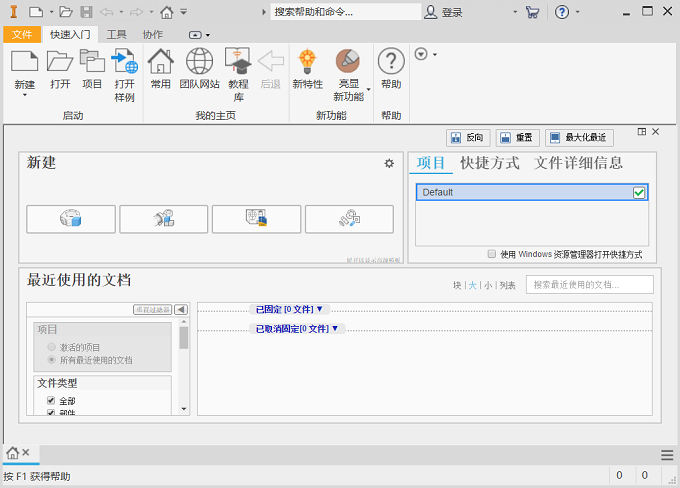Open the 亮显新功能 dropdown arrow
Screen dimensions: 680x488
(x=369, y=89)
